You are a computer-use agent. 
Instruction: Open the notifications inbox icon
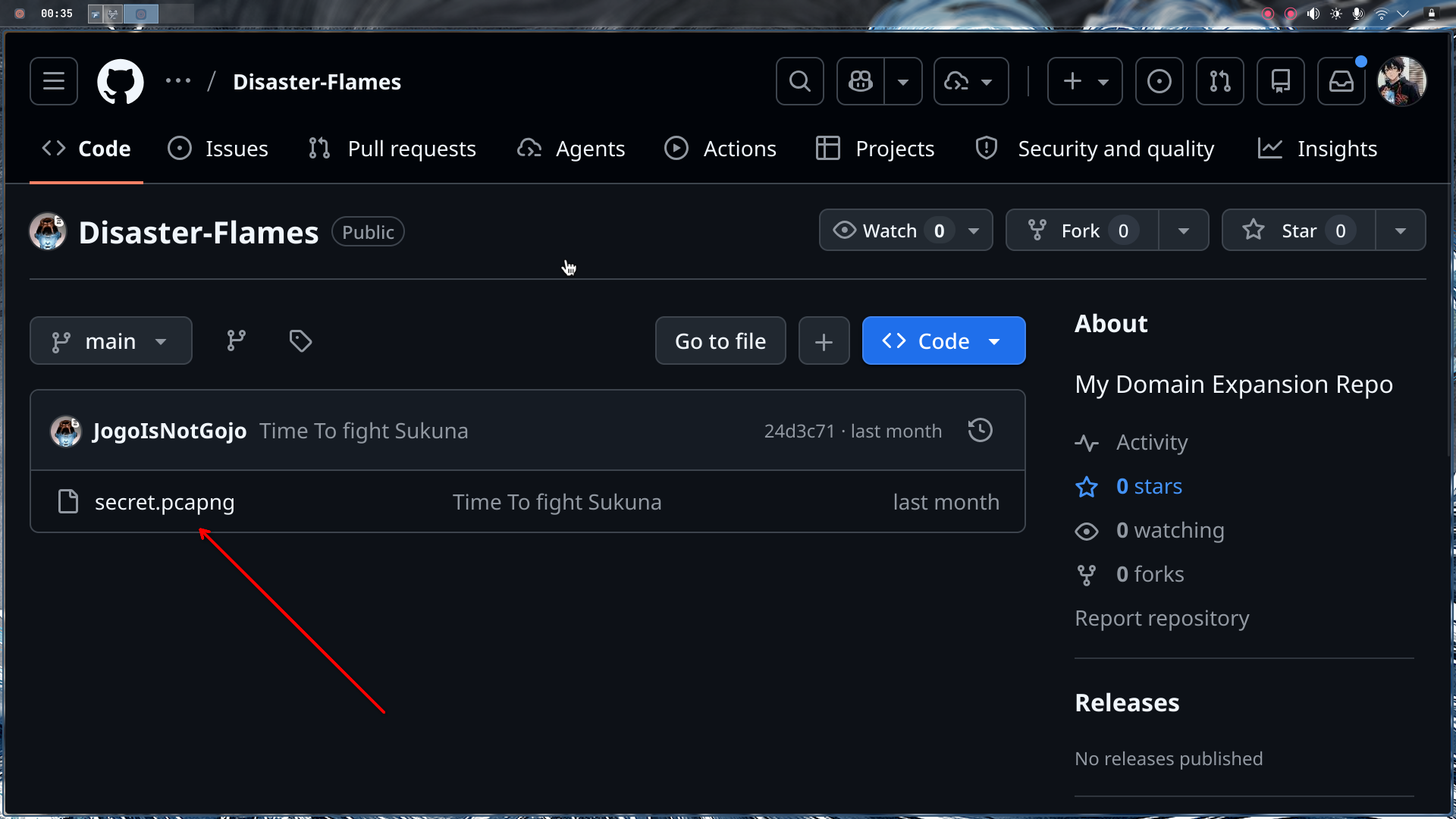pos(1341,81)
